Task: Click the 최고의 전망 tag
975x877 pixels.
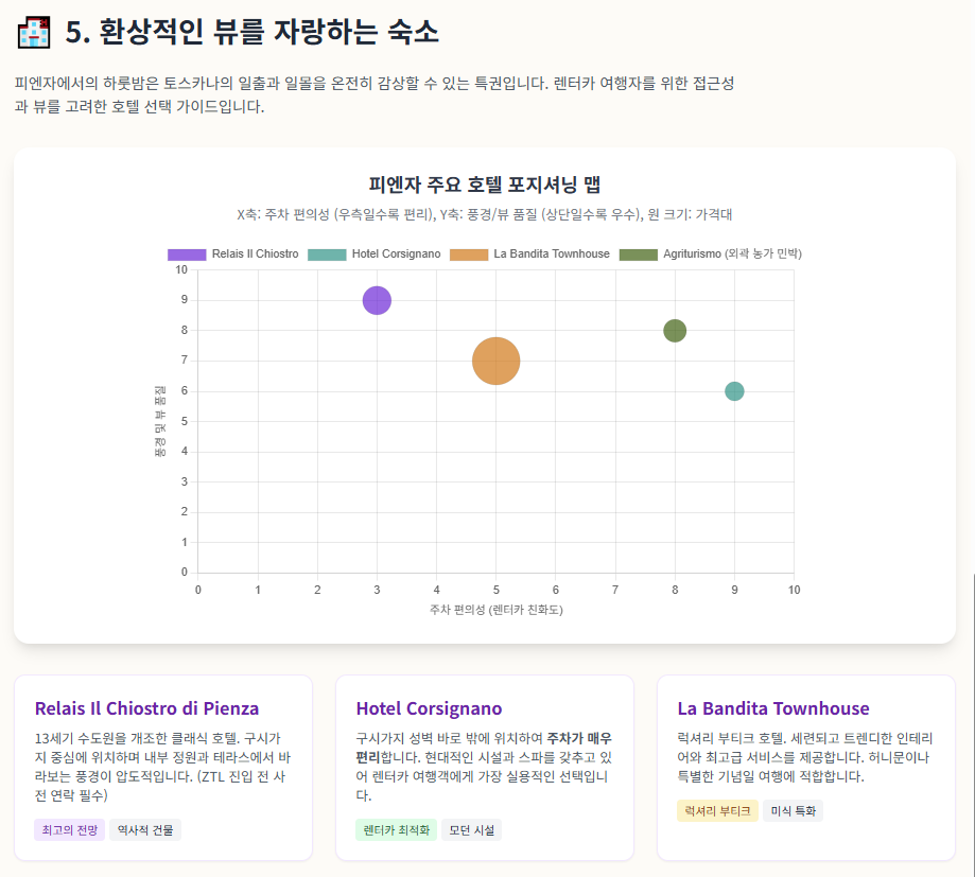Action: (x=70, y=830)
